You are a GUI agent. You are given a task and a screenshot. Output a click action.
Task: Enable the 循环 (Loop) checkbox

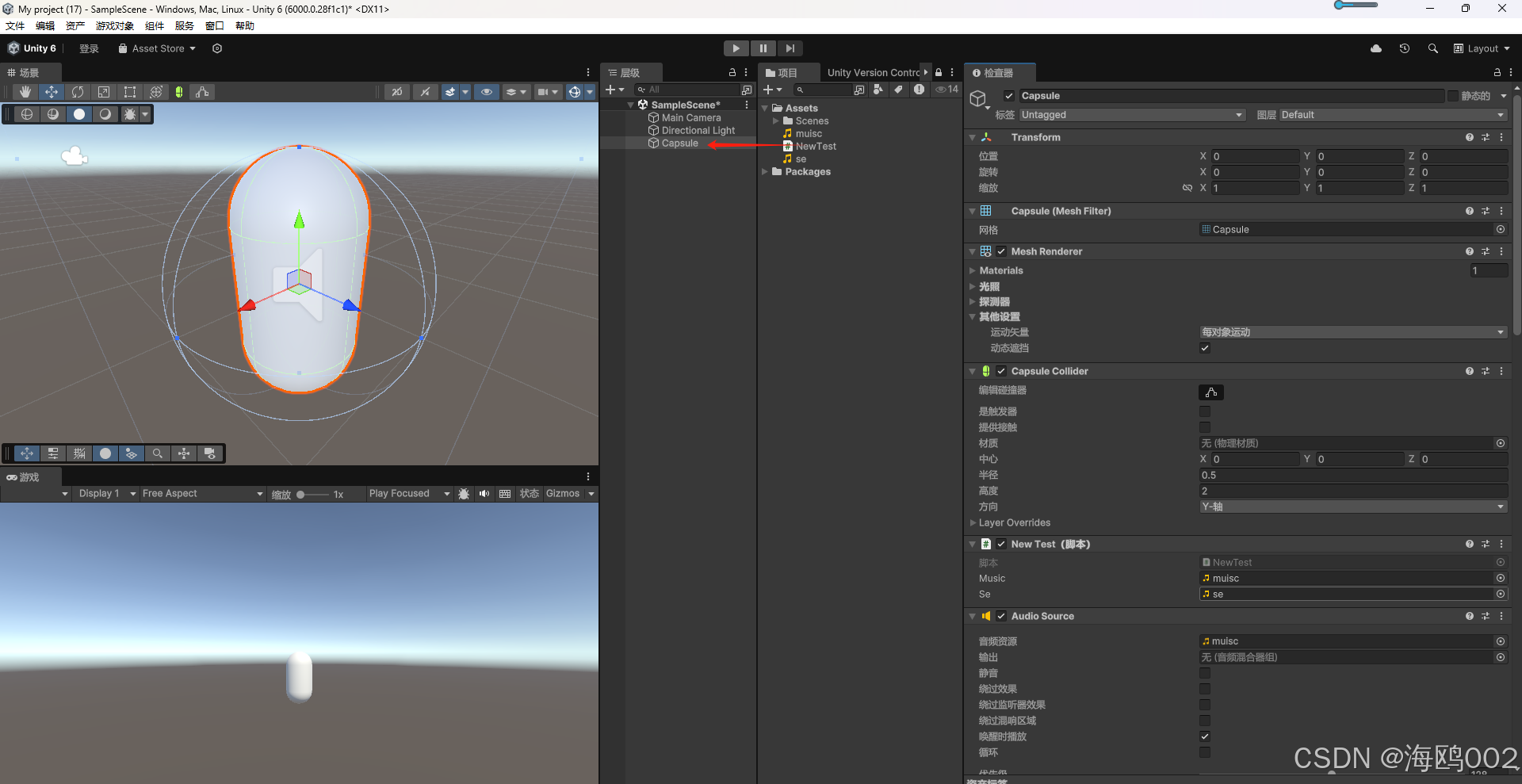click(x=1205, y=752)
